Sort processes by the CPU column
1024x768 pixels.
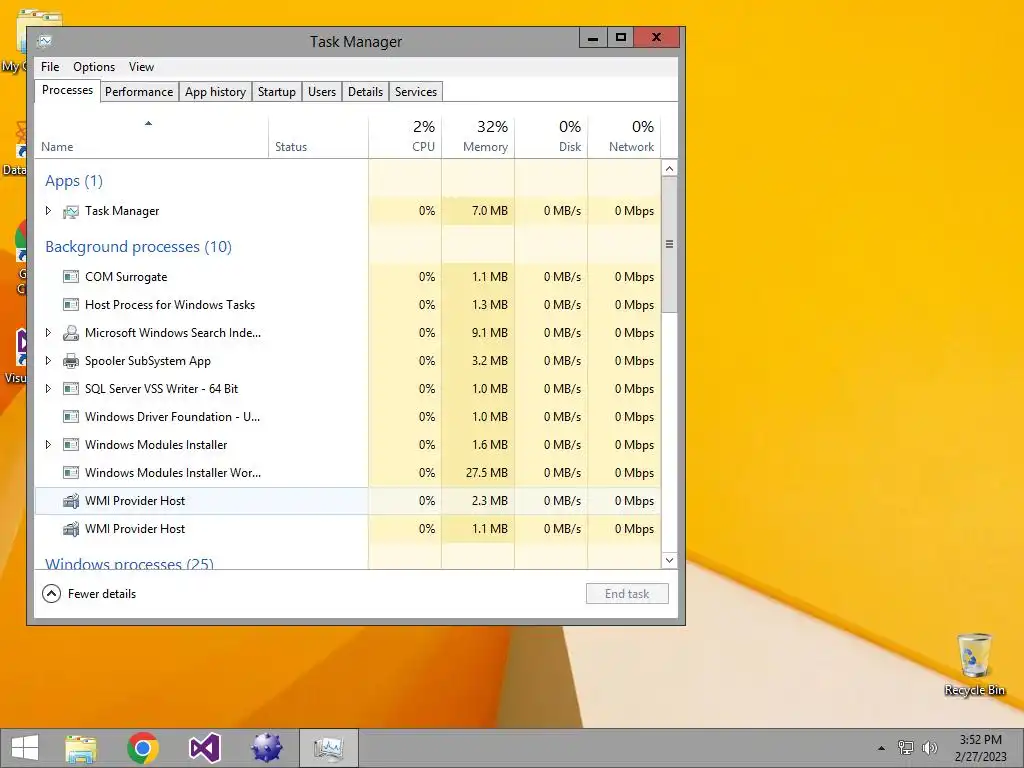click(405, 137)
